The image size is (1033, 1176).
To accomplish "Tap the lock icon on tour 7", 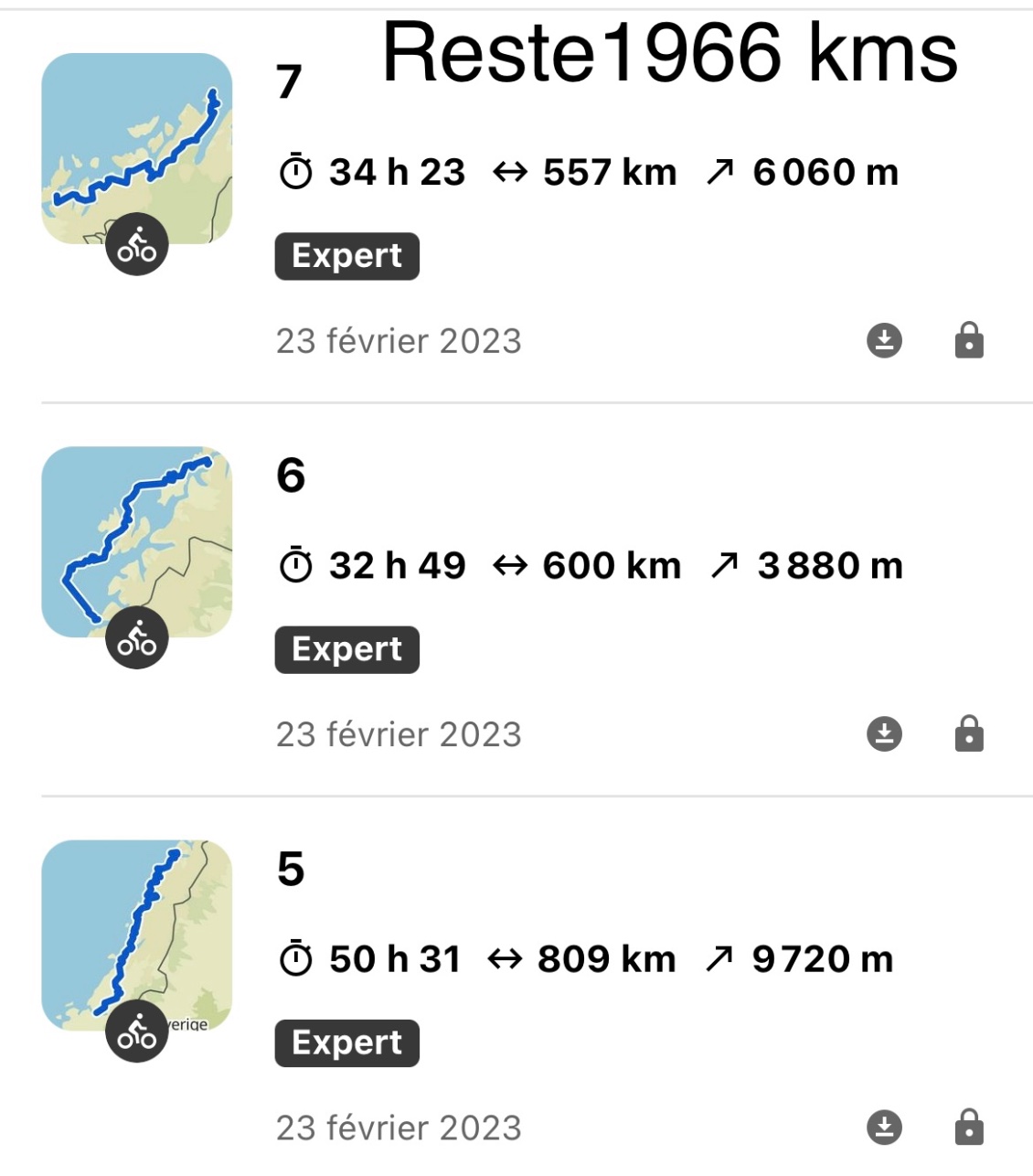I will [x=969, y=340].
